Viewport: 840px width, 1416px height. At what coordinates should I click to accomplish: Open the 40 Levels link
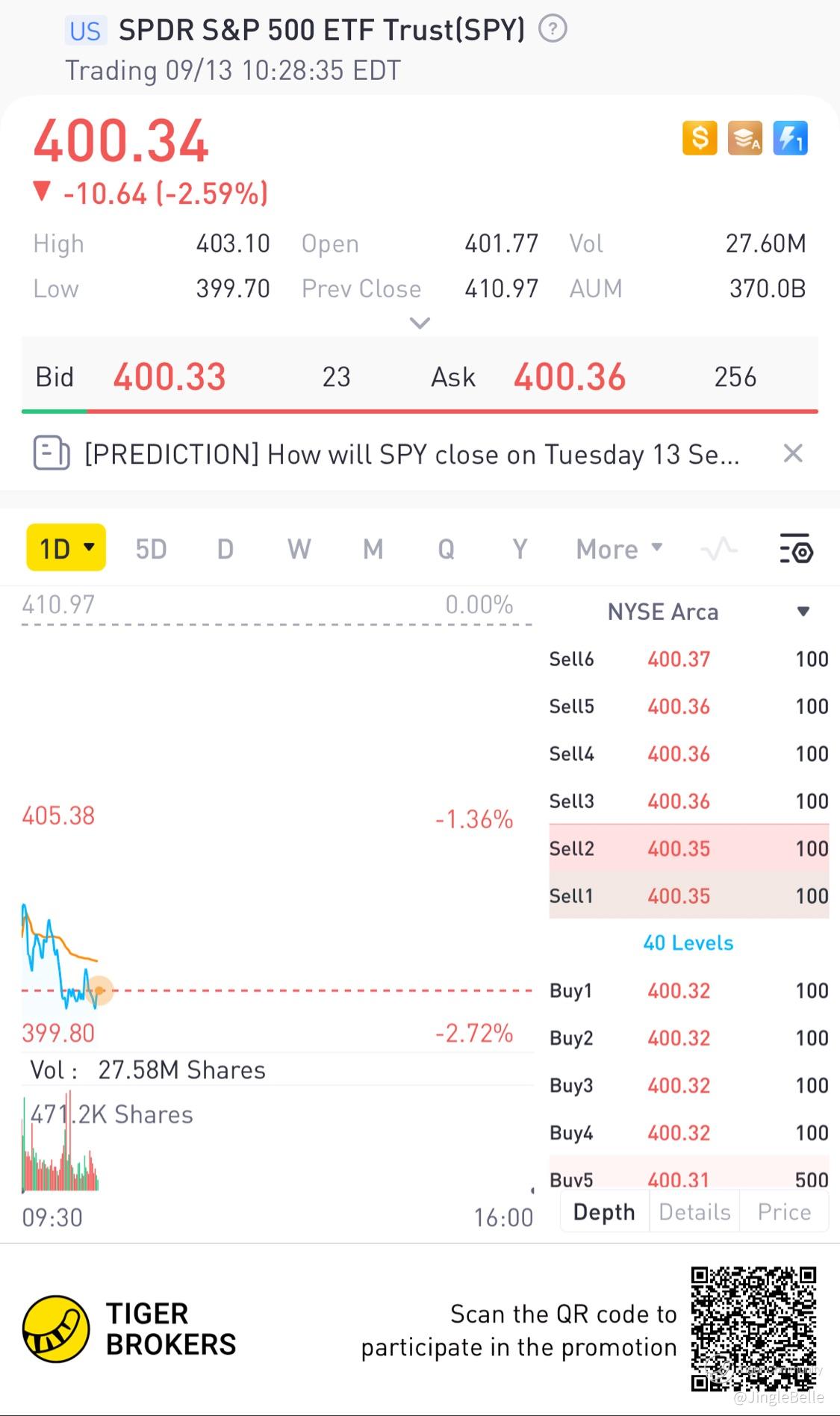tap(688, 943)
